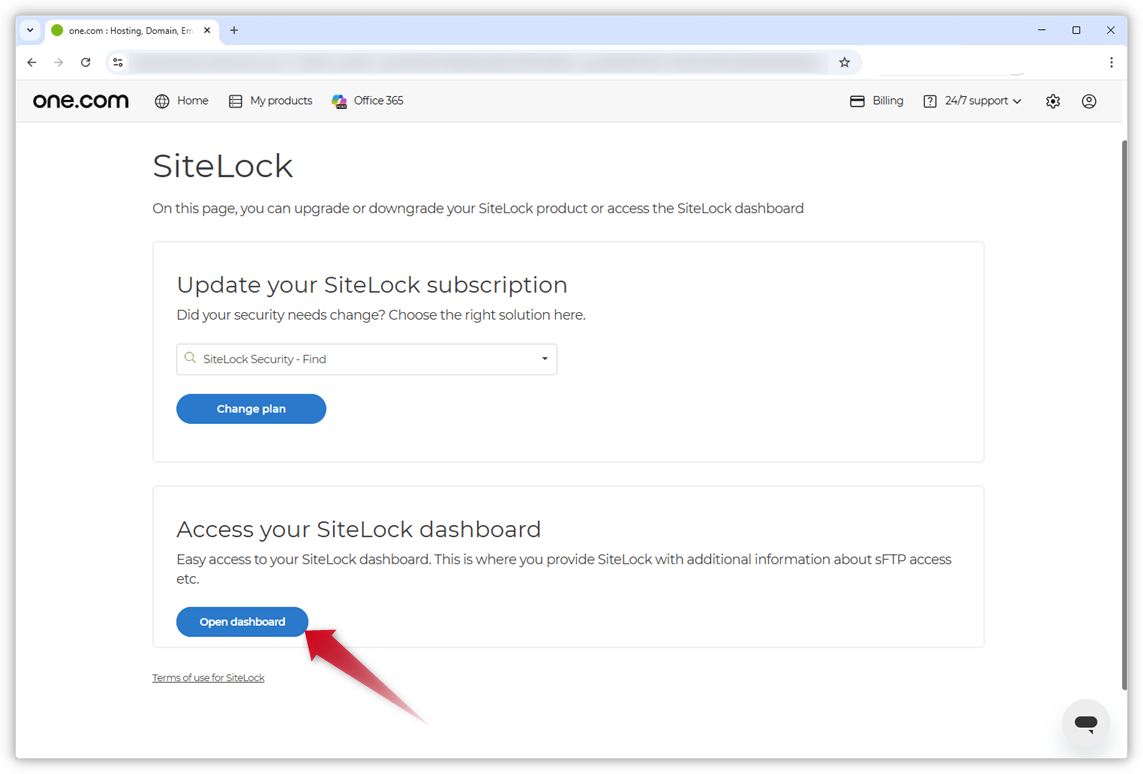
Task: Switch to the one.com browser tab
Action: [x=130, y=30]
